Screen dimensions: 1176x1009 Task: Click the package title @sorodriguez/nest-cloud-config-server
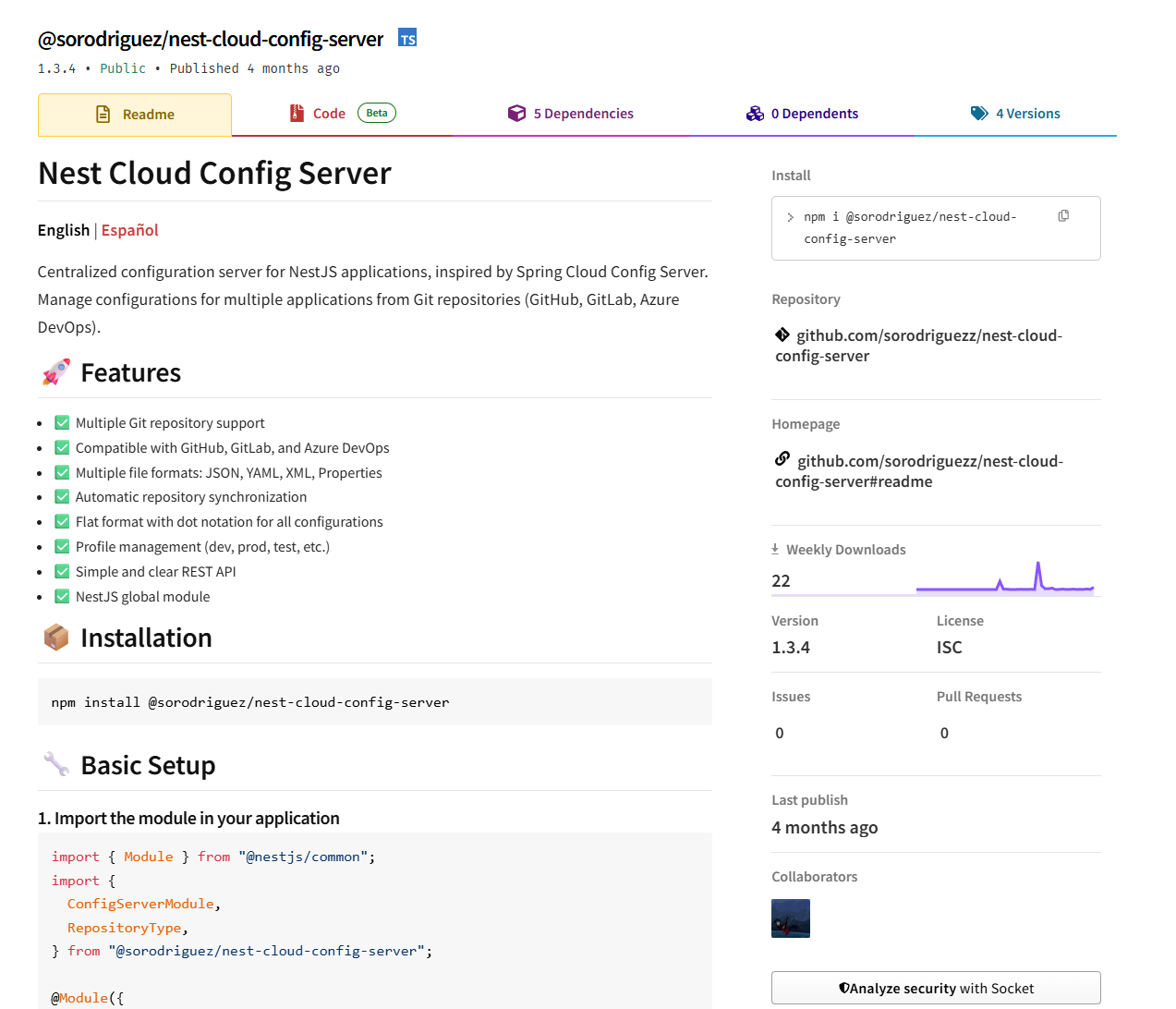click(211, 39)
